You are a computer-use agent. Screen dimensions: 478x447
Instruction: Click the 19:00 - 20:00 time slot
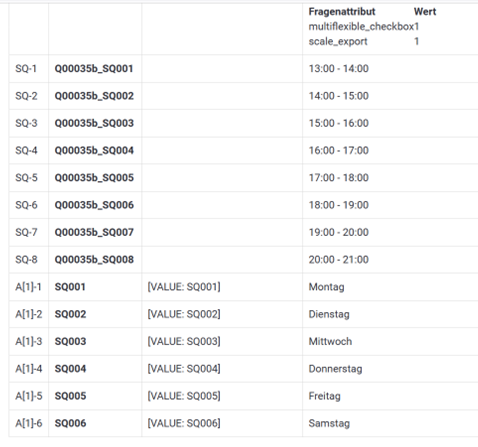click(x=338, y=232)
